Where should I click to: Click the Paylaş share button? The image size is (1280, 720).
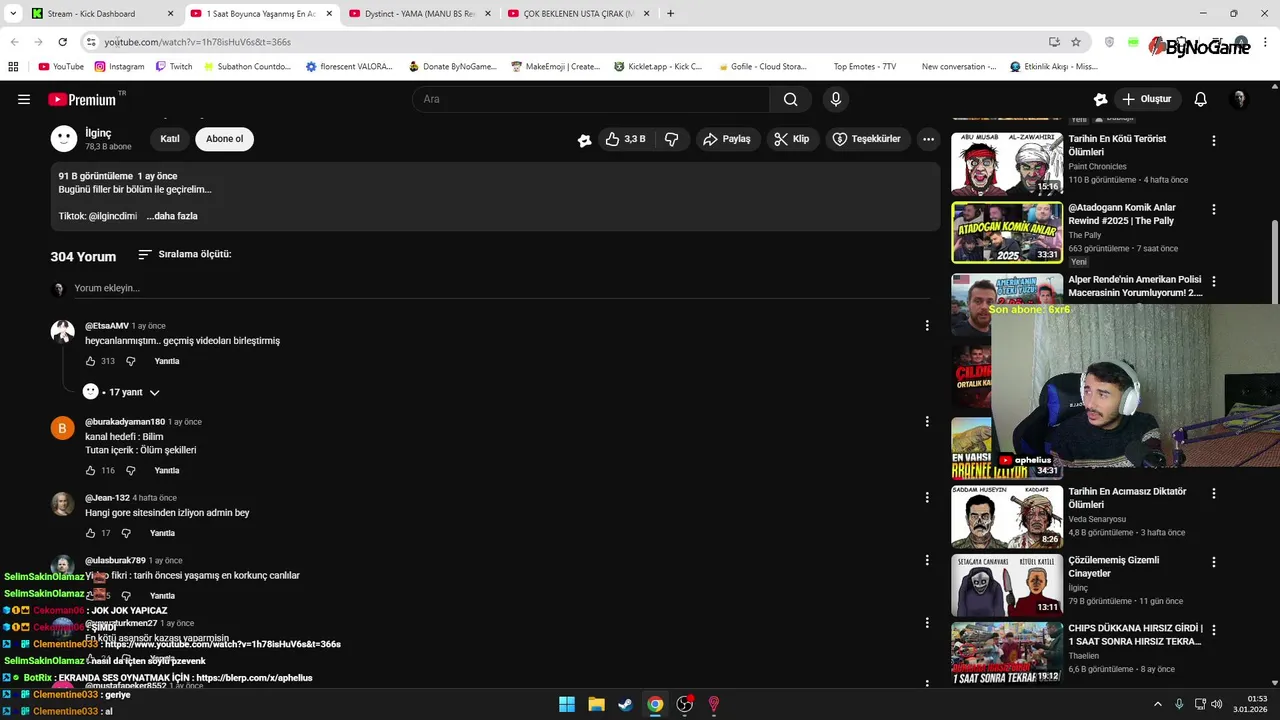pyautogui.click(x=727, y=139)
